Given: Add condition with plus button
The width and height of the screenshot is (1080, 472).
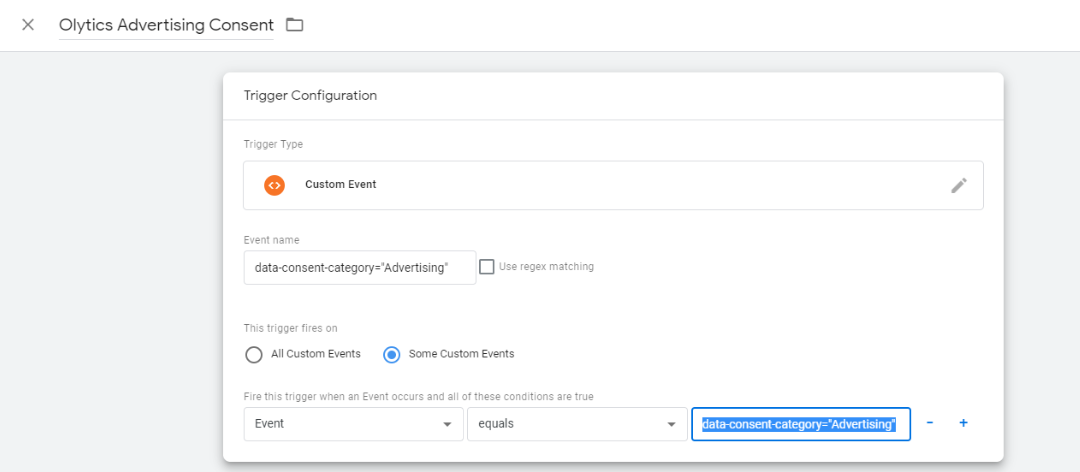Looking at the screenshot, I should [964, 423].
